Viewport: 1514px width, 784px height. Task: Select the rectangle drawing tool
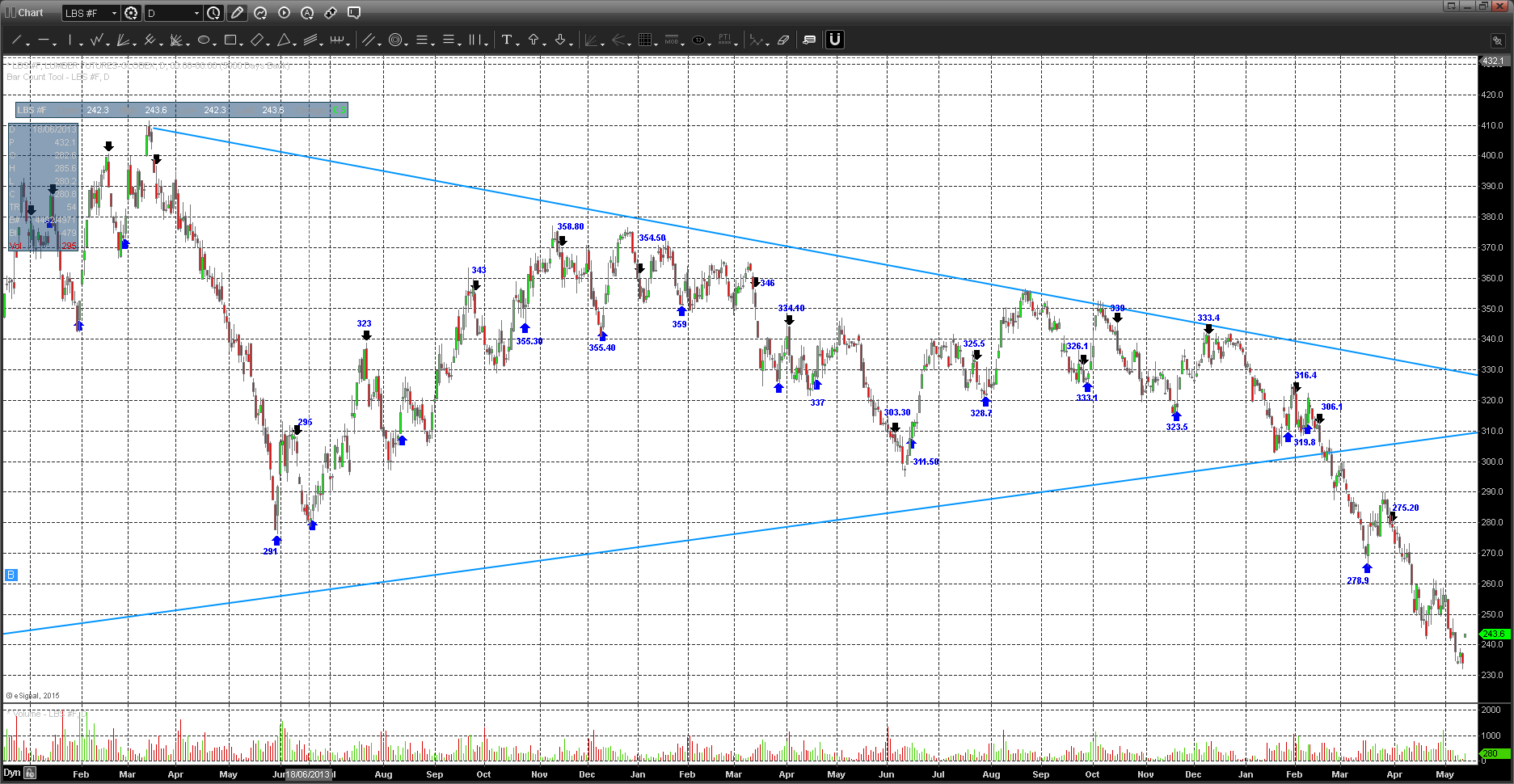point(230,40)
